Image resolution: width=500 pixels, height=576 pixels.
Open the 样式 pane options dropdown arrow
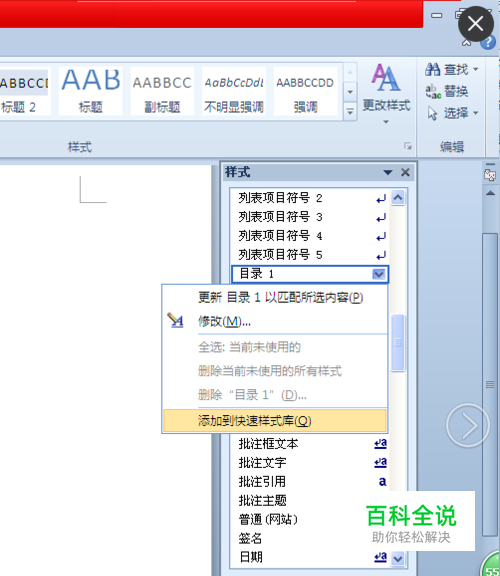click(388, 172)
